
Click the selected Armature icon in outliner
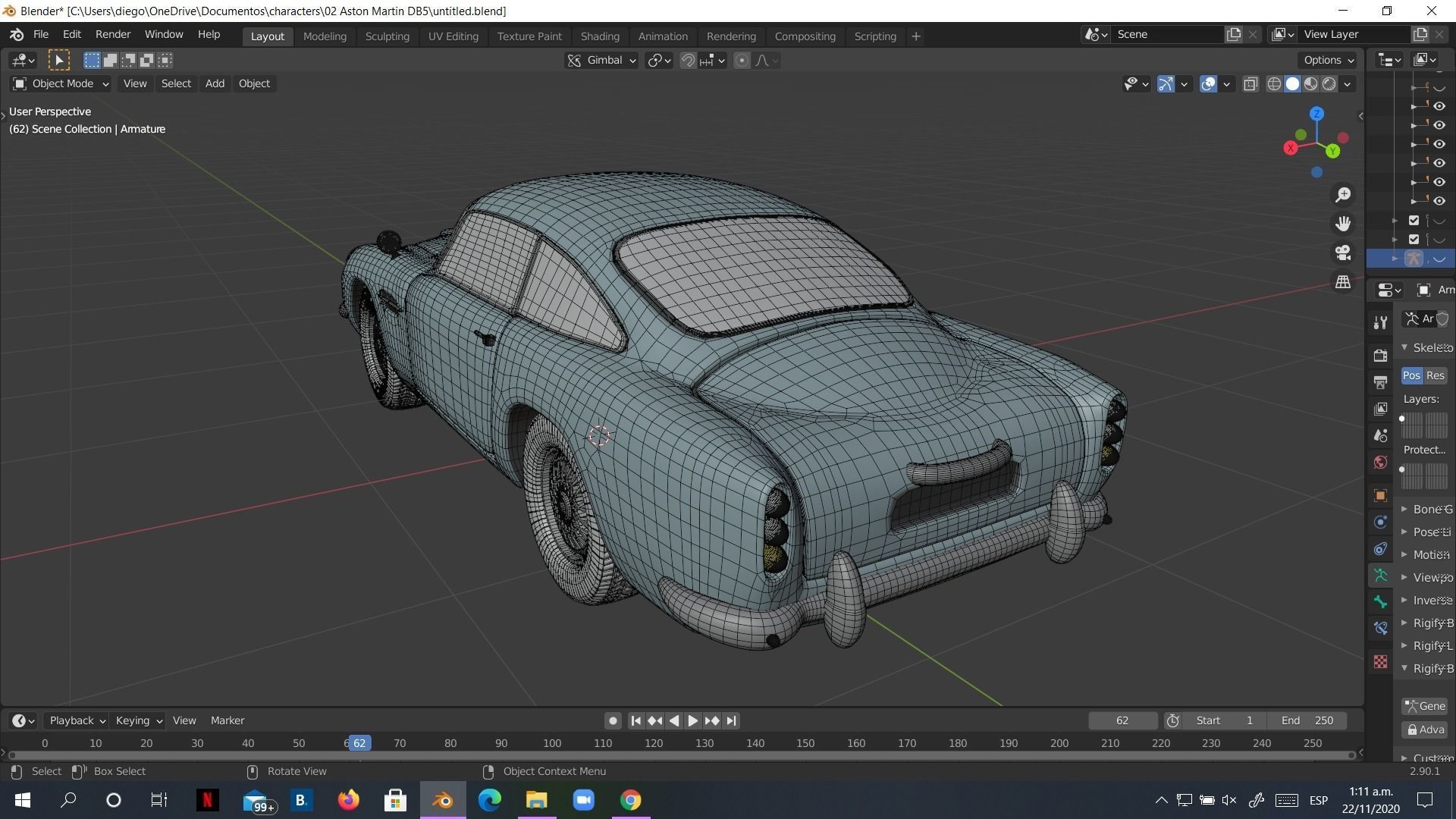coord(1413,259)
